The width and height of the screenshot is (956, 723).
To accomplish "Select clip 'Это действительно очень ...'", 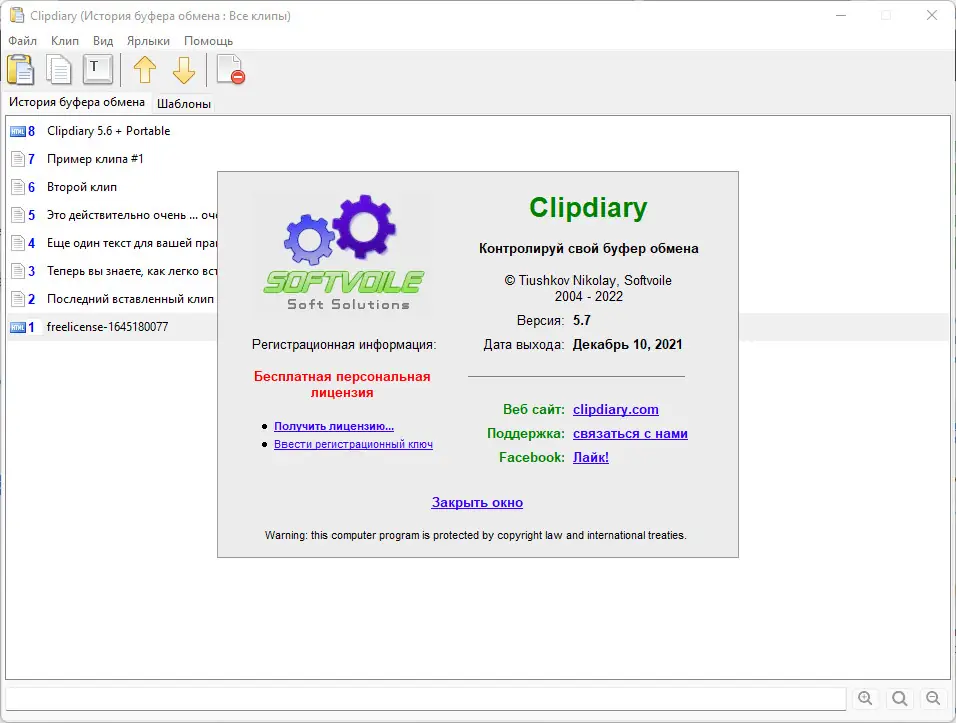I will pos(132,215).
